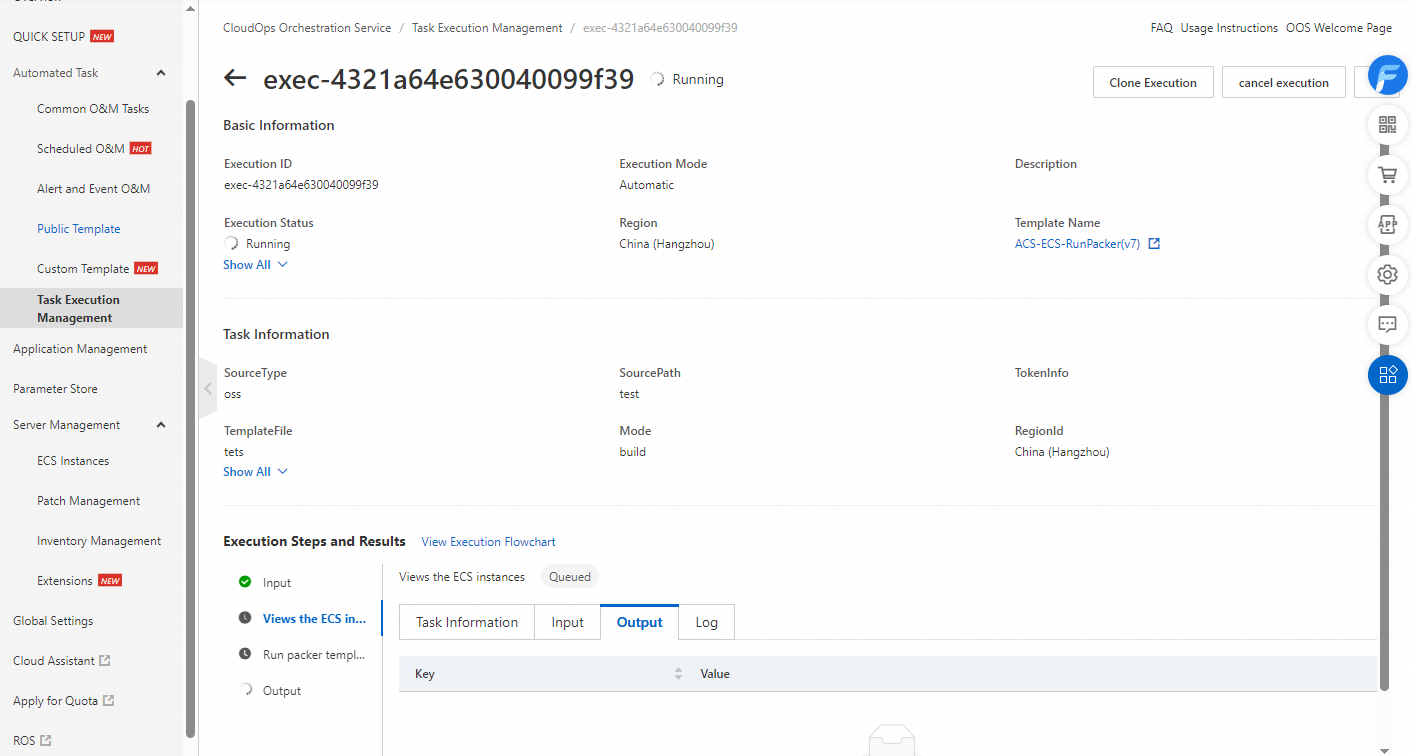Open the Task Information tab

[466, 622]
